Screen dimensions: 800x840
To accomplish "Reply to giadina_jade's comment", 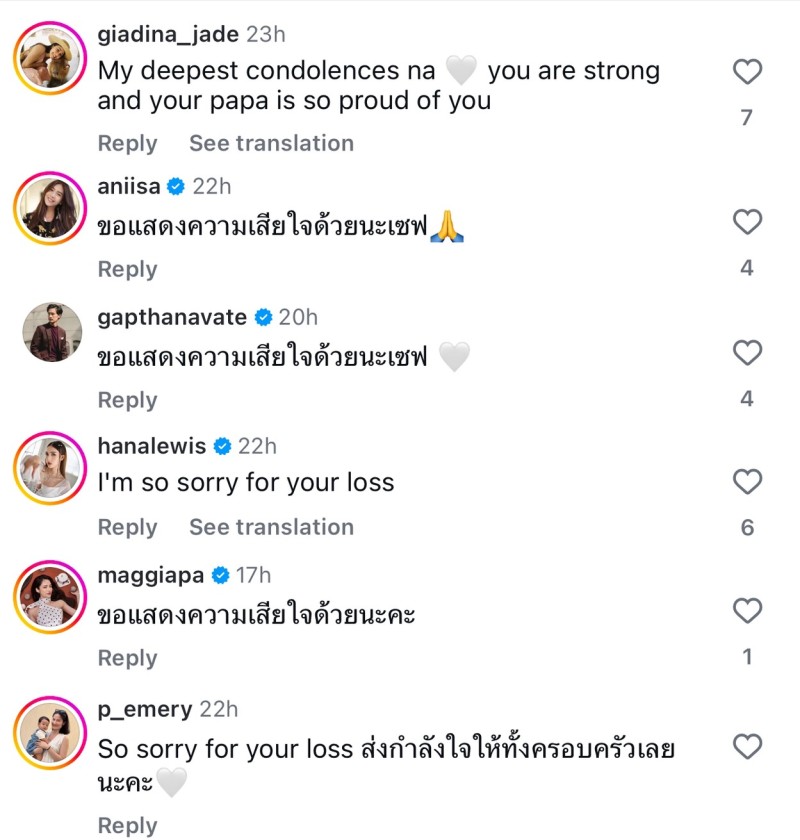I will 127,143.
